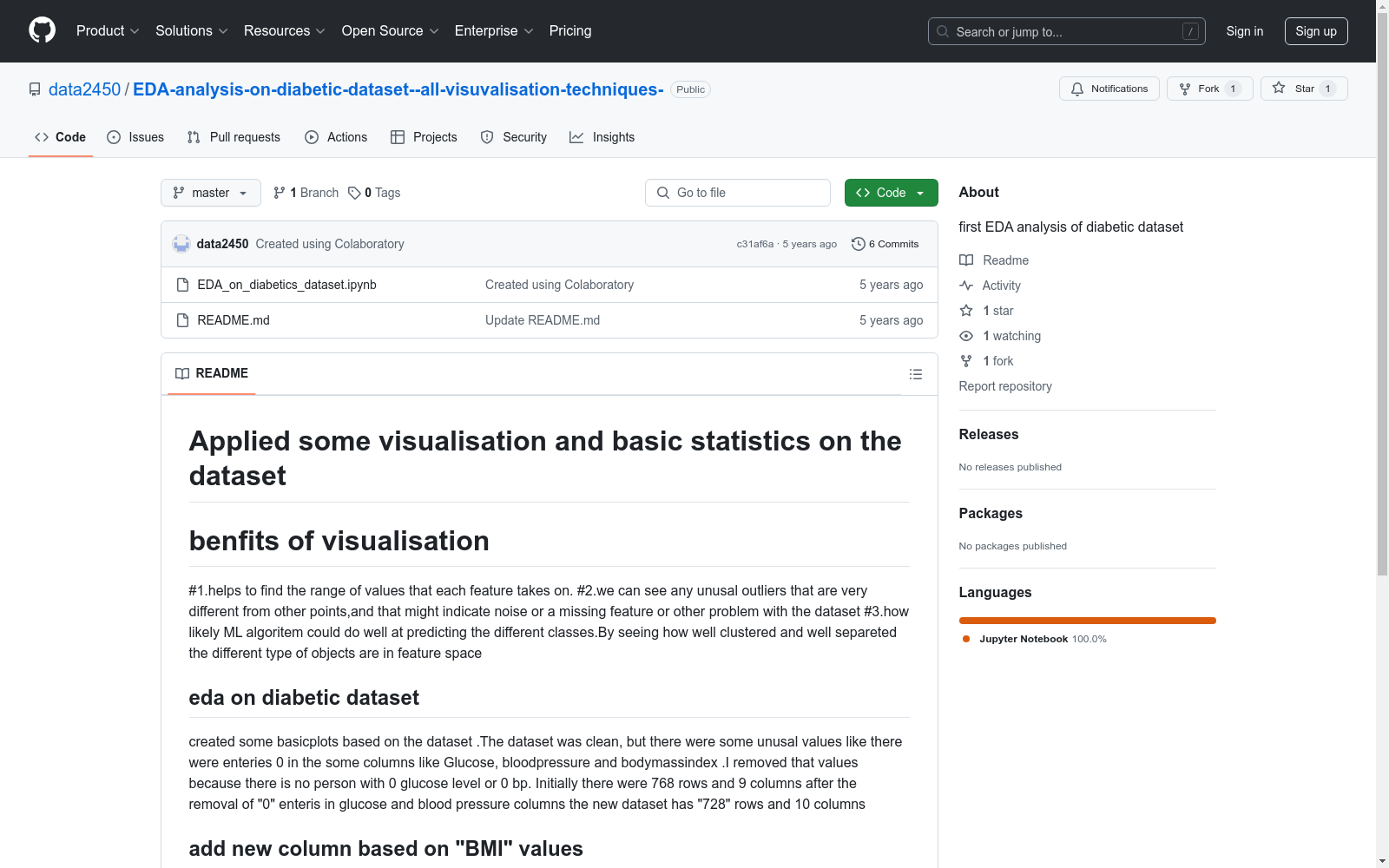Image resolution: width=1389 pixels, height=868 pixels.
Task: Open the Security tab
Action: [x=514, y=137]
